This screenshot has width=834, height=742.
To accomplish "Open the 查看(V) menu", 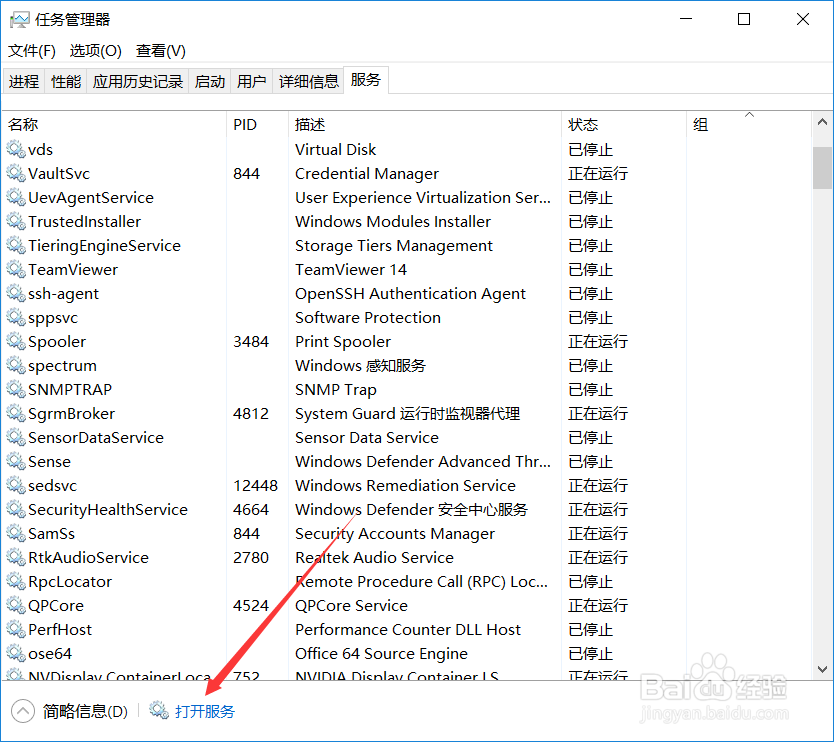I will pyautogui.click(x=161, y=51).
